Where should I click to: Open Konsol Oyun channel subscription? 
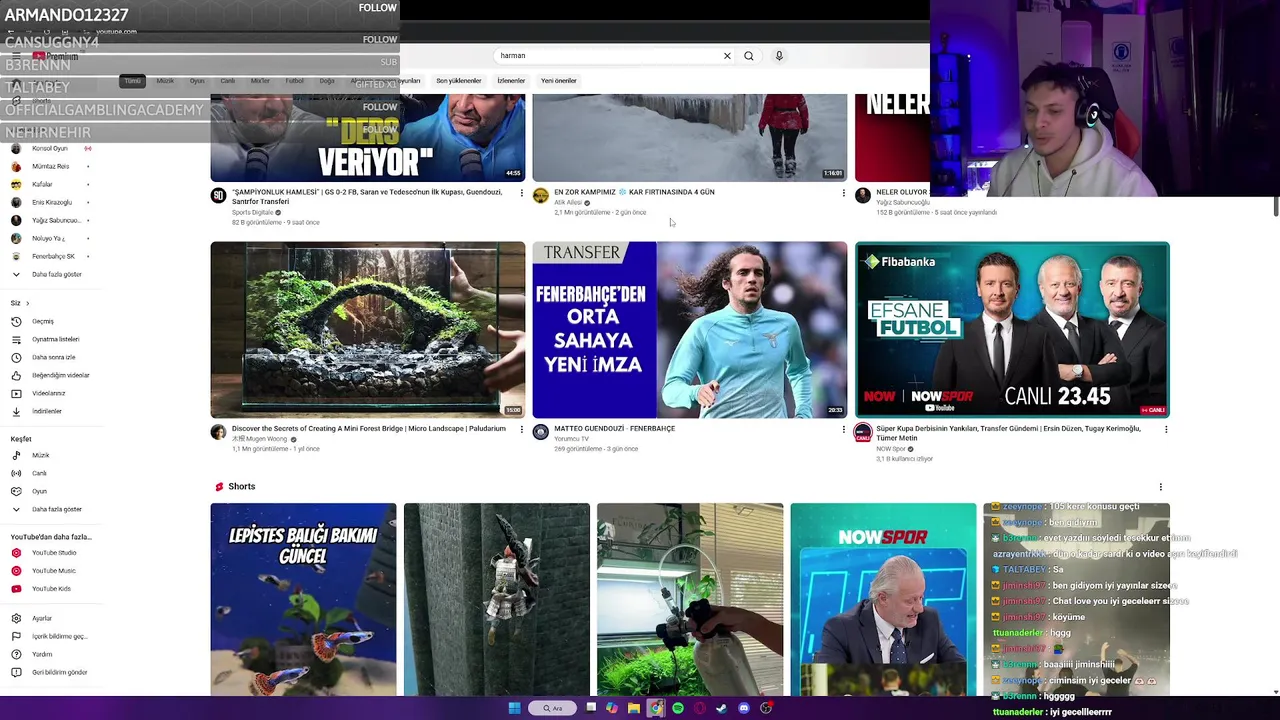(50, 148)
